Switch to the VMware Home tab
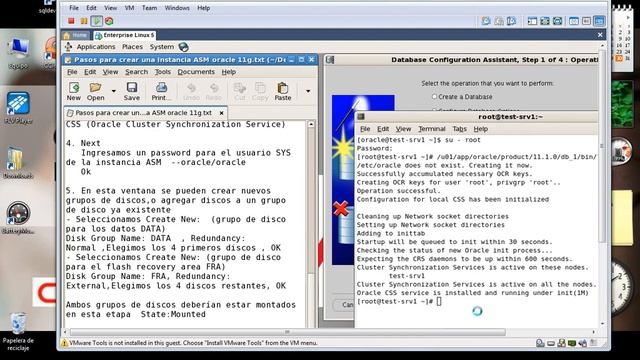The height and width of the screenshot is (360, 640). pos(76,35)
